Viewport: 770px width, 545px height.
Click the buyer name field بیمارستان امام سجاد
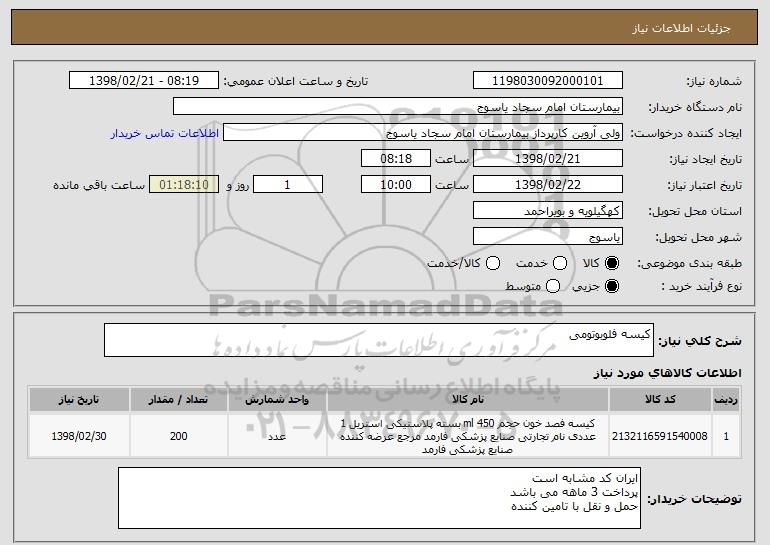tap(398, 107)
